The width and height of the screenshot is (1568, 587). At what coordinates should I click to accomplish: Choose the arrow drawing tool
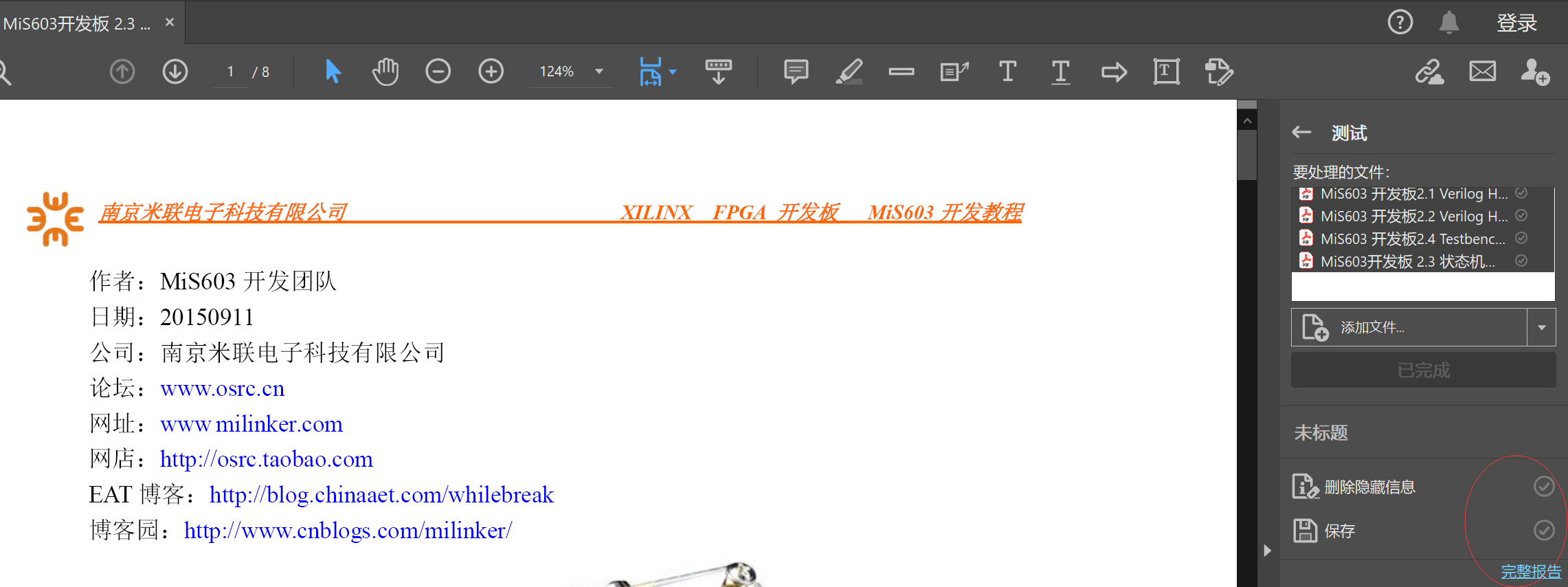click(1114, 71)
